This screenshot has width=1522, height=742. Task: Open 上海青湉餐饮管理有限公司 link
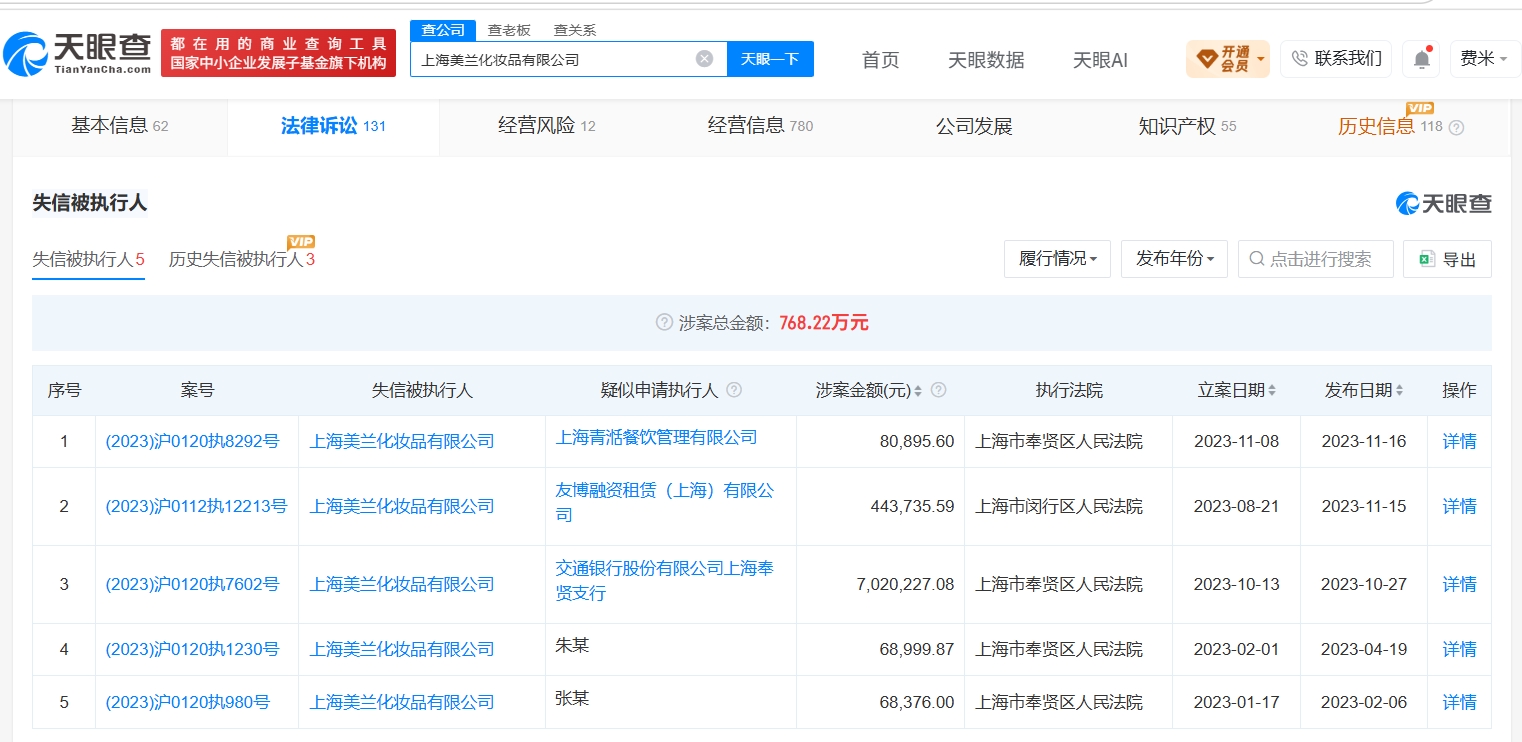(656, 437)
